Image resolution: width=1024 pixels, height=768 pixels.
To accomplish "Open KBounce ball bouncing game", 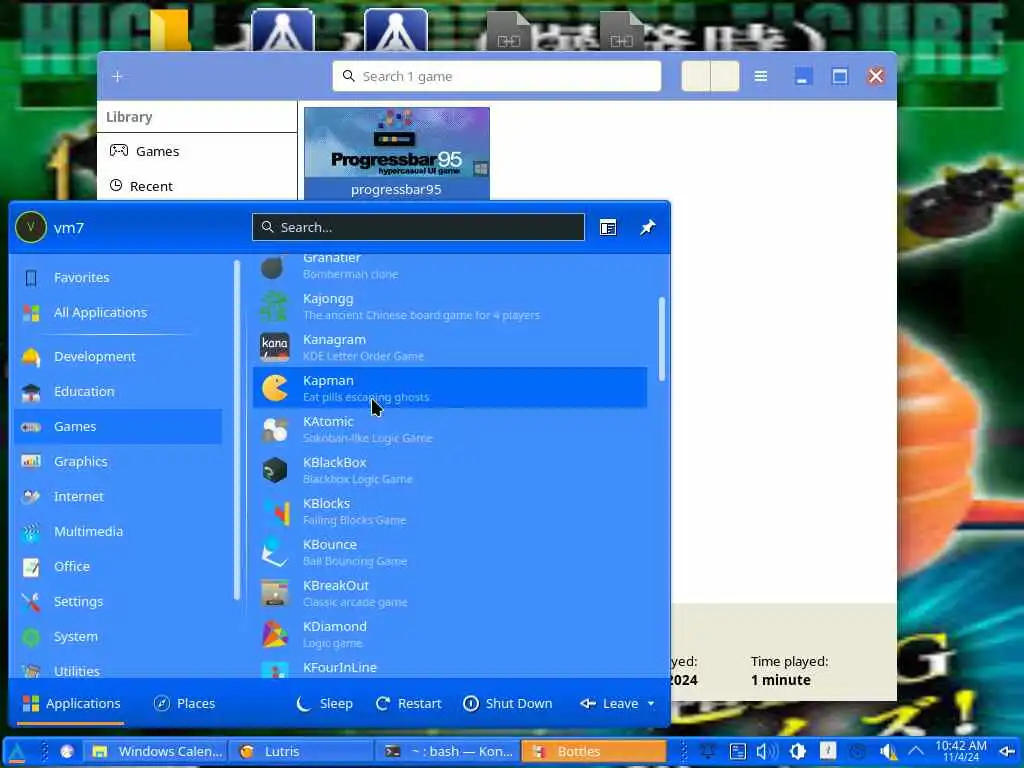I will [x=450, y=552].
